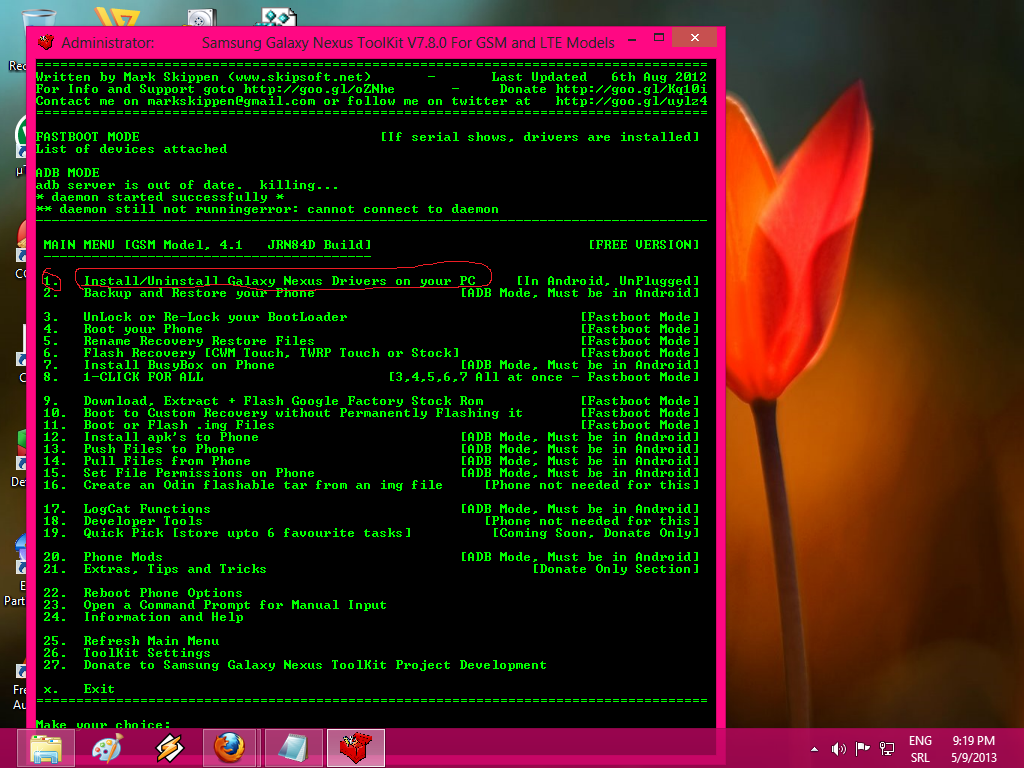Open the Action Center flag icon

coord(862,748)
